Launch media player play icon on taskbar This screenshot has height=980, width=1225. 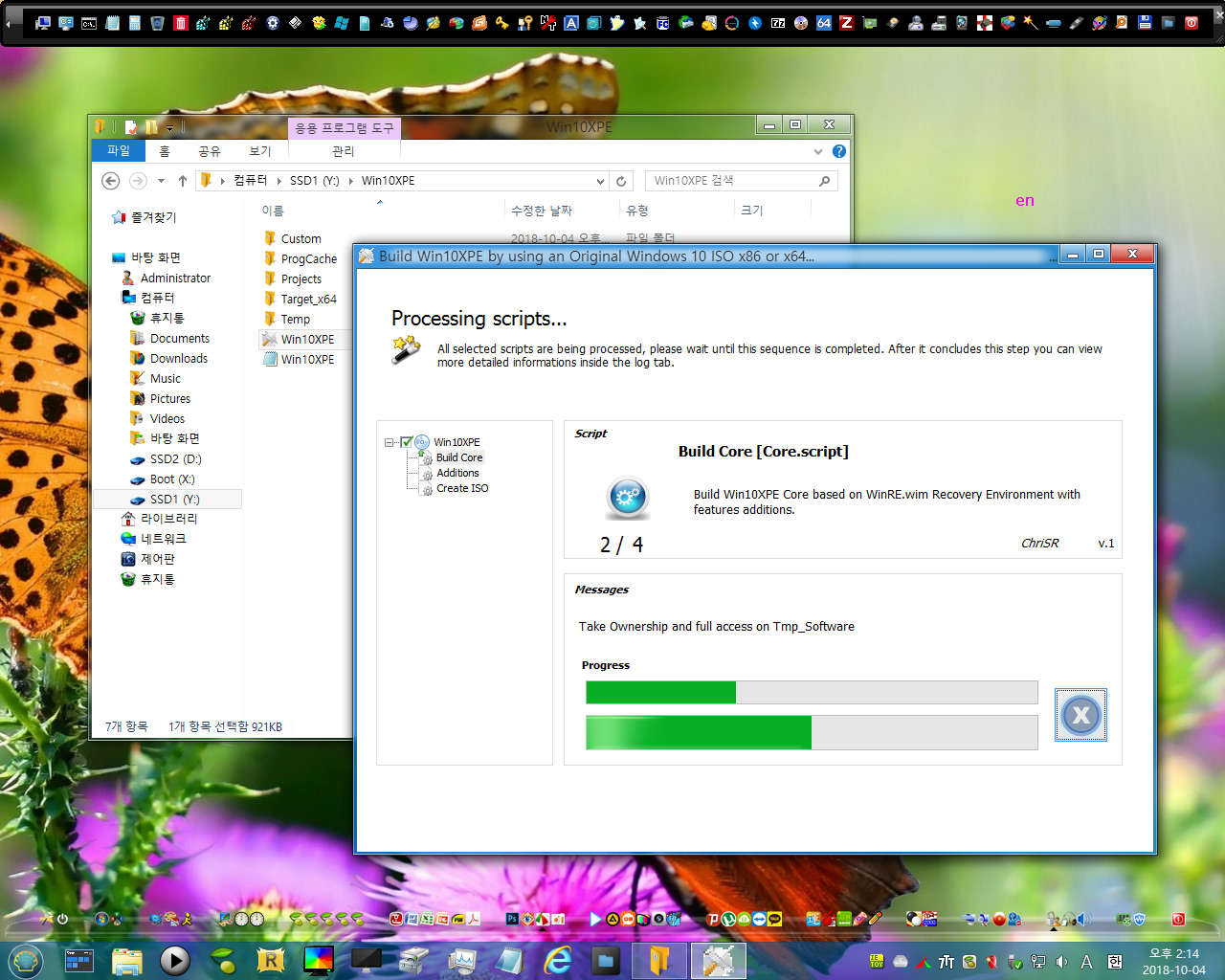click(174, 960)
